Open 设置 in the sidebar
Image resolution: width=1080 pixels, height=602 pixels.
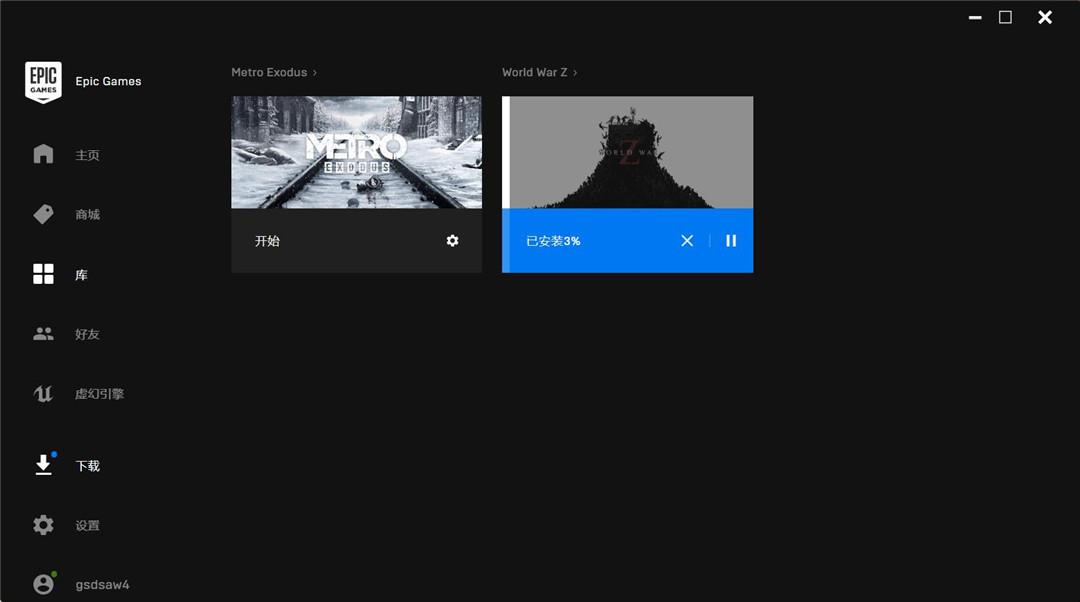click(x=87, y=526)
